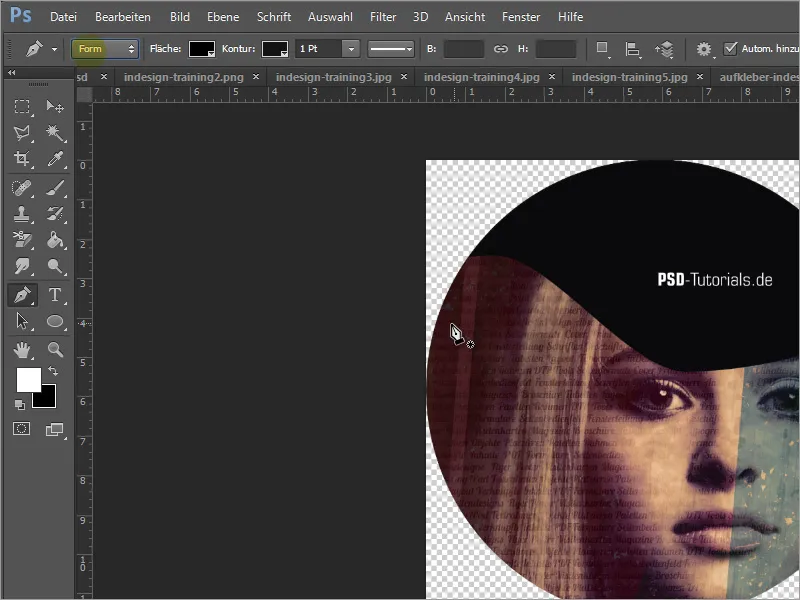Open the 3D menu
Viewport: 800px width, 600px height.
pos(420,17)
